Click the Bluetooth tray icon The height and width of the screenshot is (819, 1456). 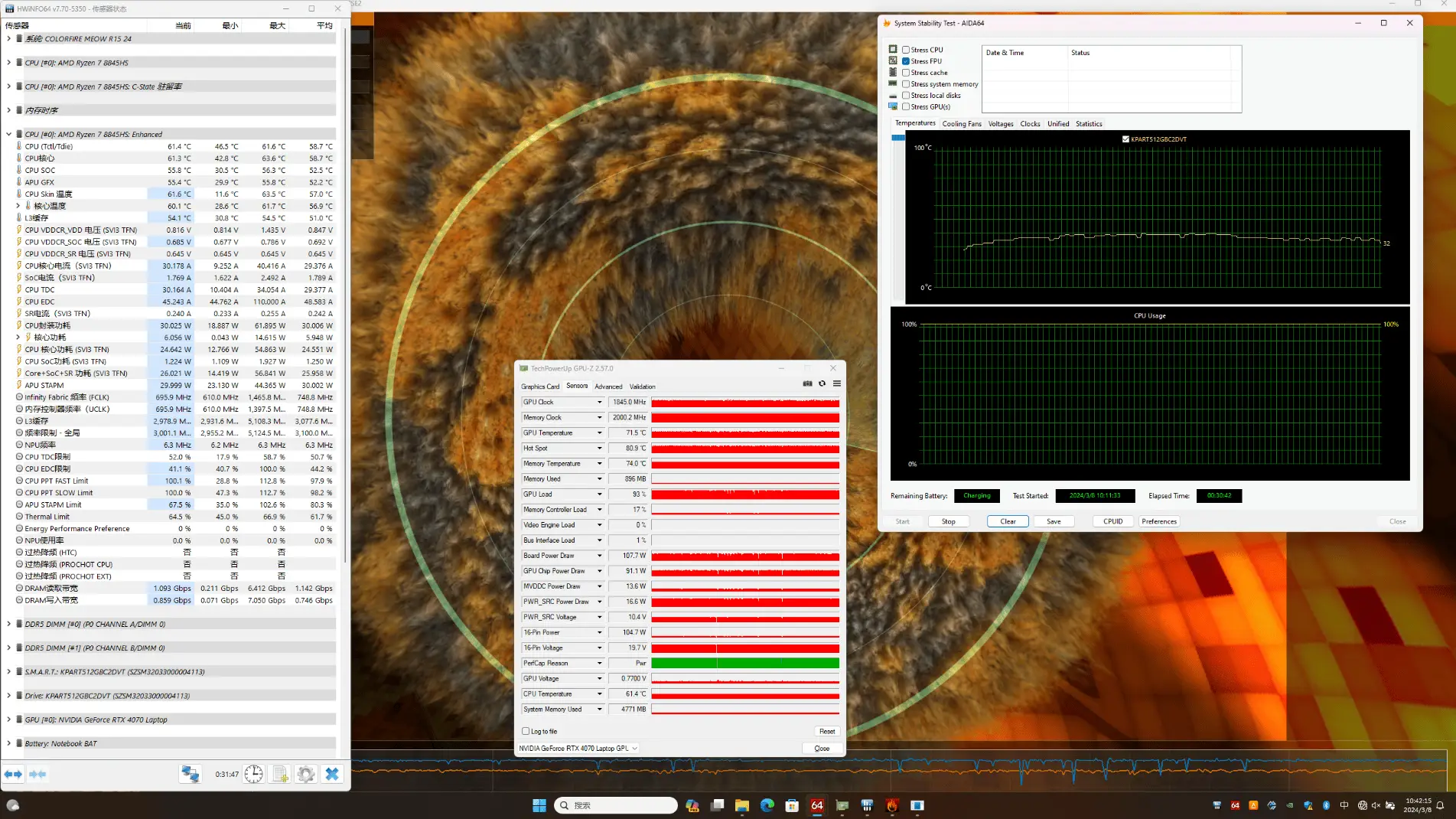coord(1326,805)
